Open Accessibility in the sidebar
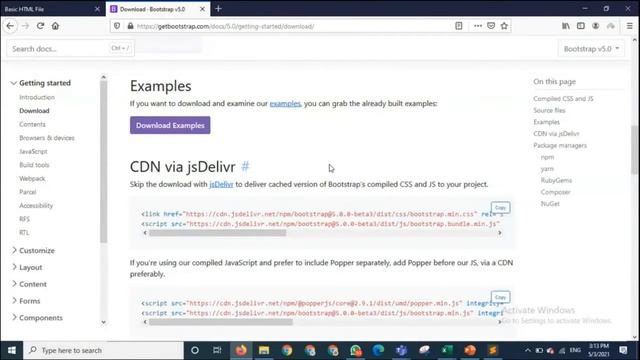 click(x=36, y=205)
